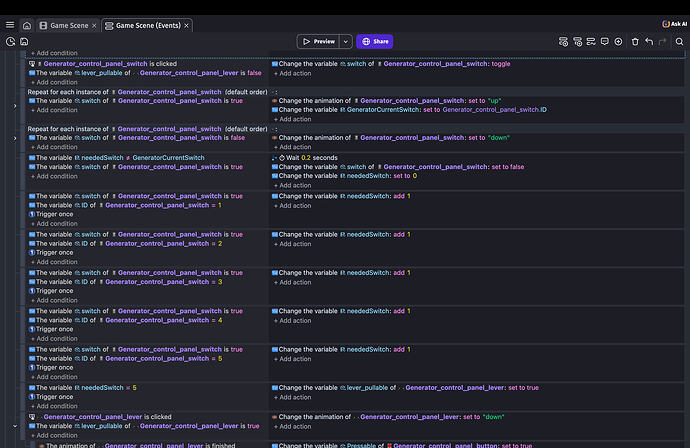Select the Wait 0.2 seconds action
This screenshot has width=690, height=448.
pyautogui.click(x=305, y=158)
